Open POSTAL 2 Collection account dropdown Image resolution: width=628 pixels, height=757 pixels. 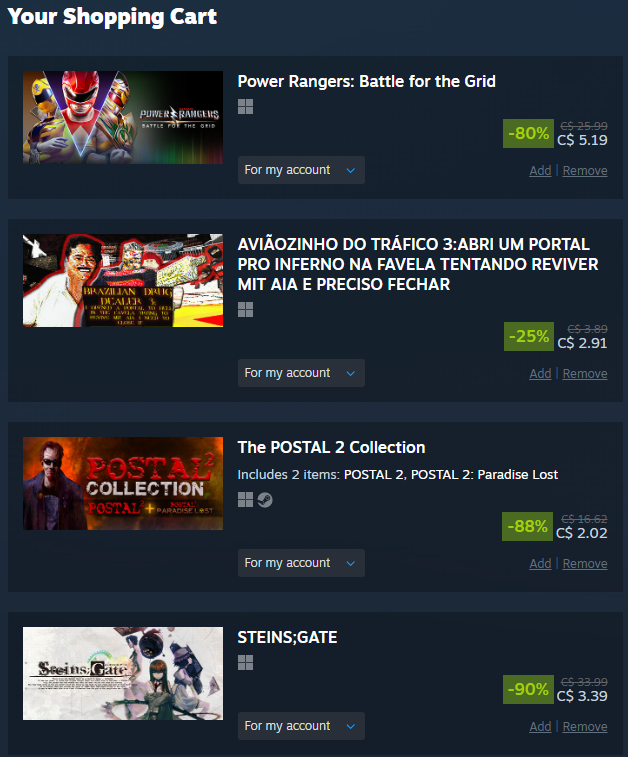[301, 563]
